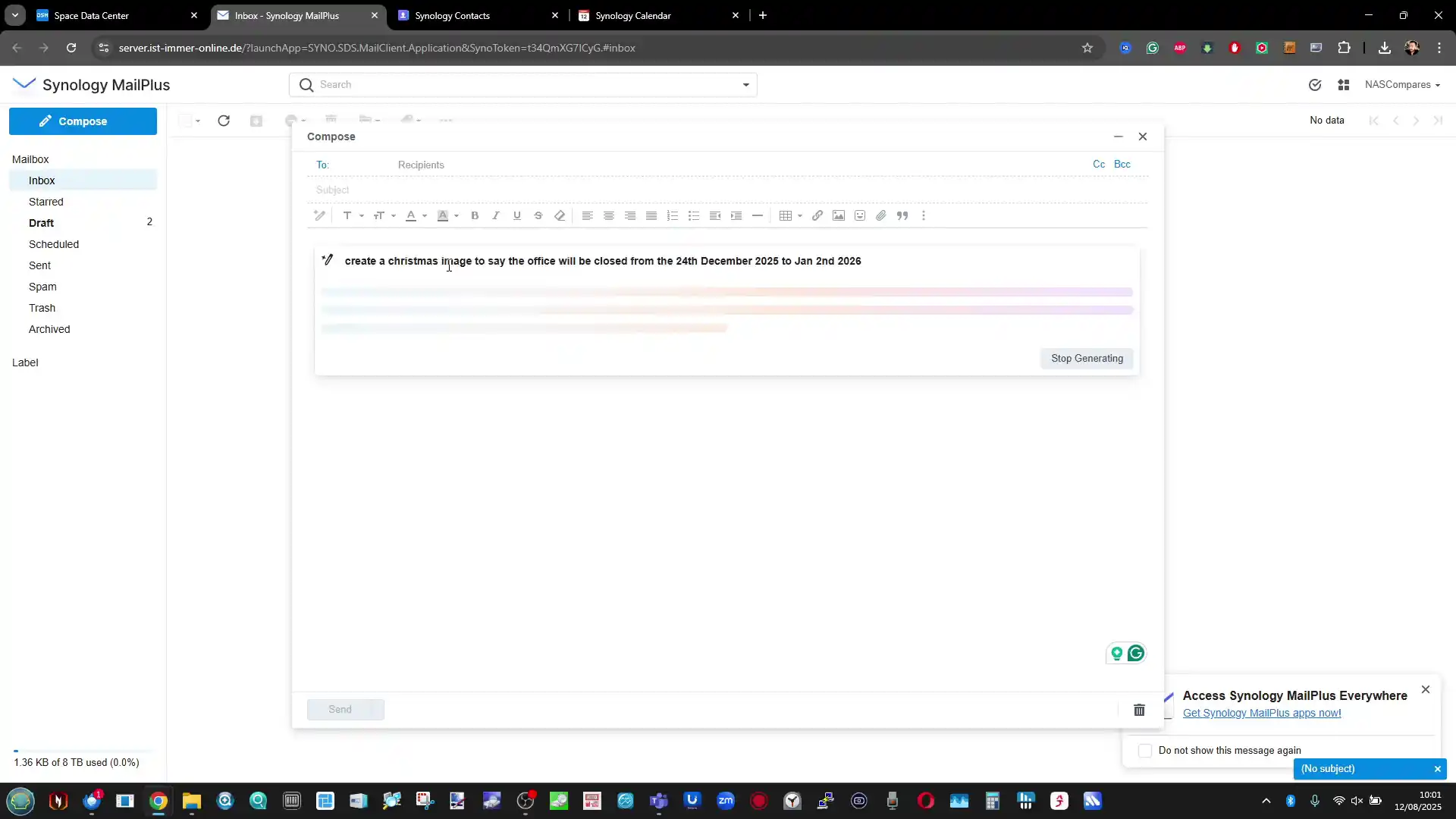Add a Bcc recipient field
1456x819 pixels.
point(1122,165)
